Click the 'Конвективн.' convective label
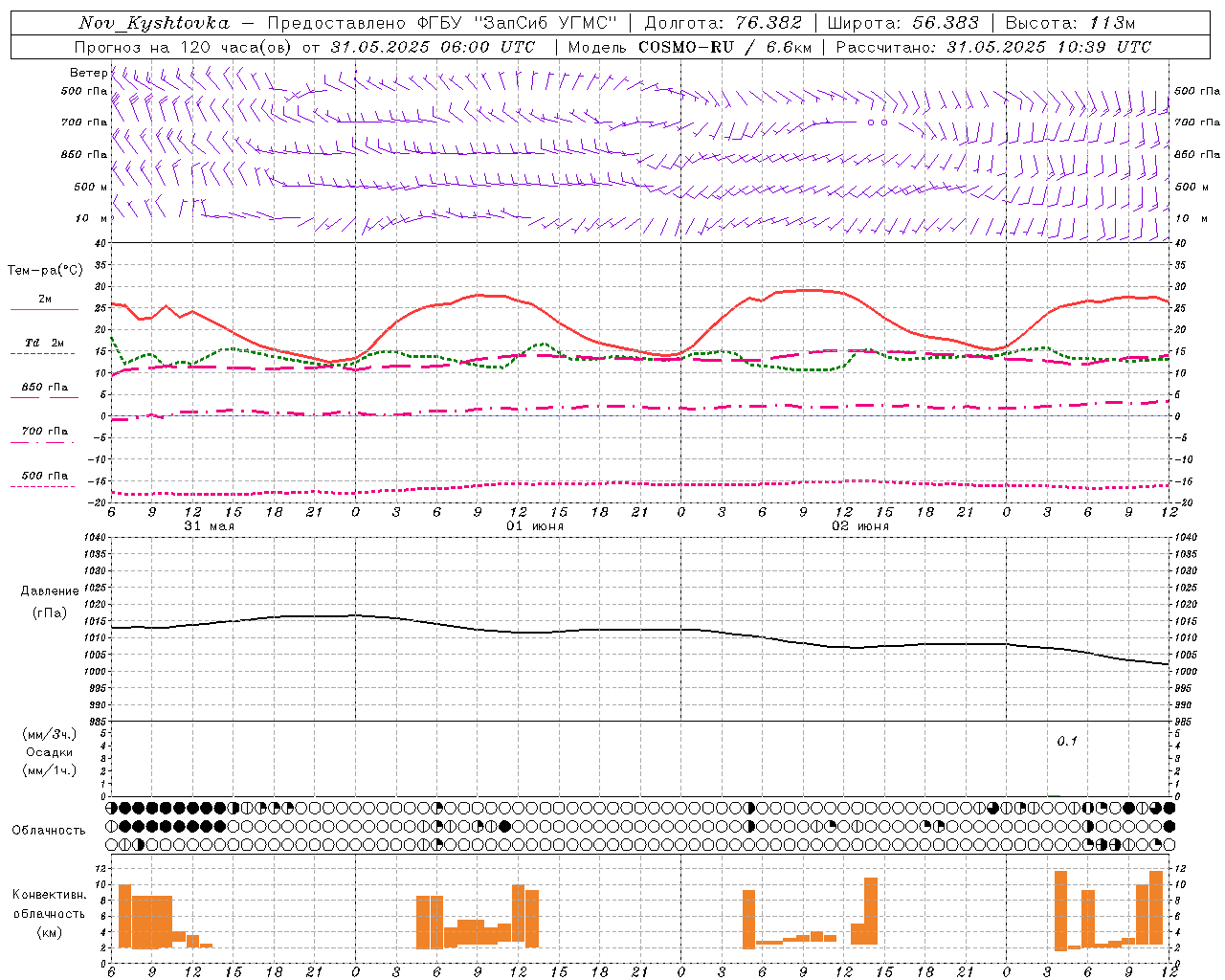1225x980 pixels. tap(49, 894)
